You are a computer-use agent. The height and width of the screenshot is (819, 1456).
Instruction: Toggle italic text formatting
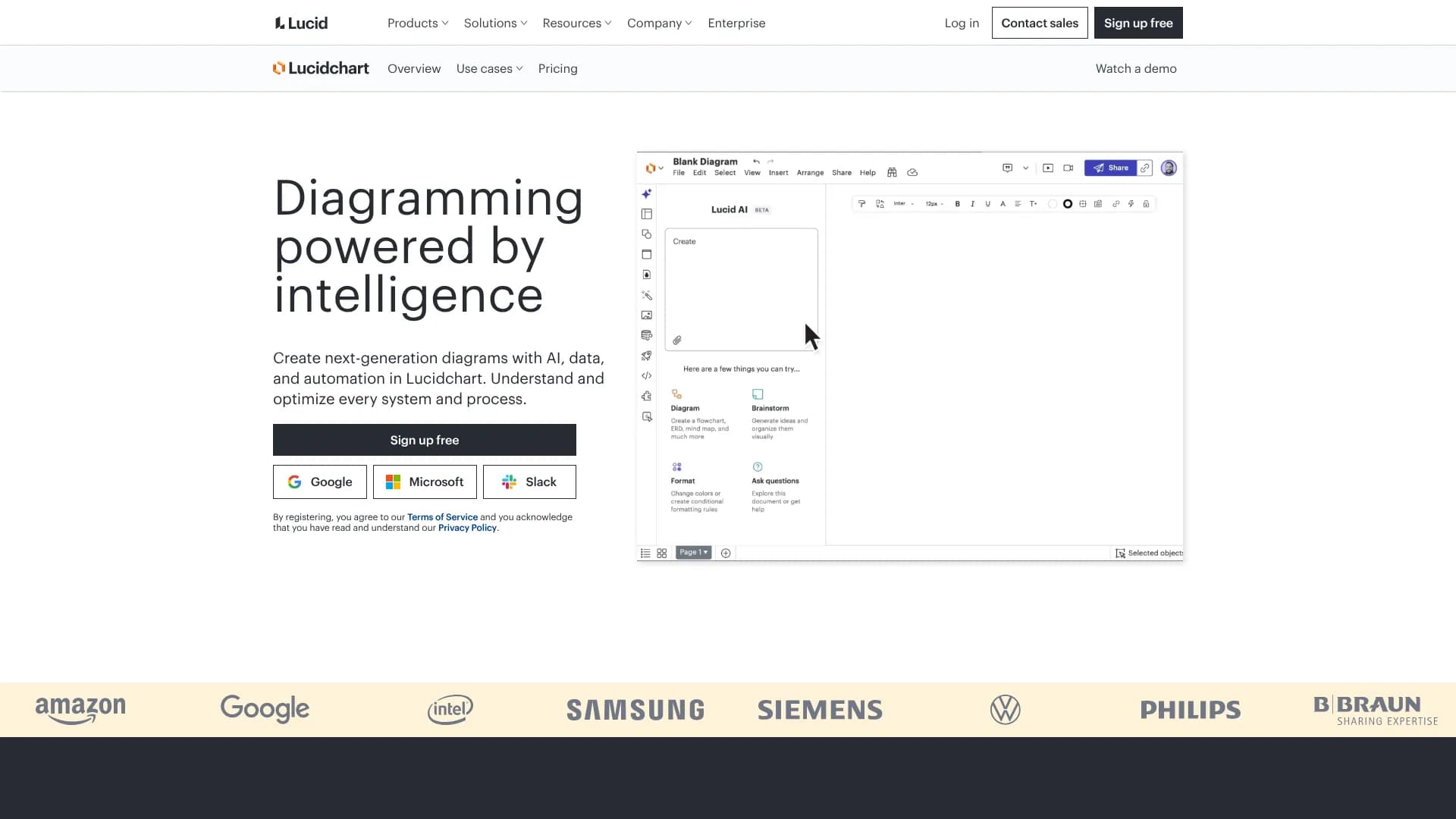click(x=972, y=203)
